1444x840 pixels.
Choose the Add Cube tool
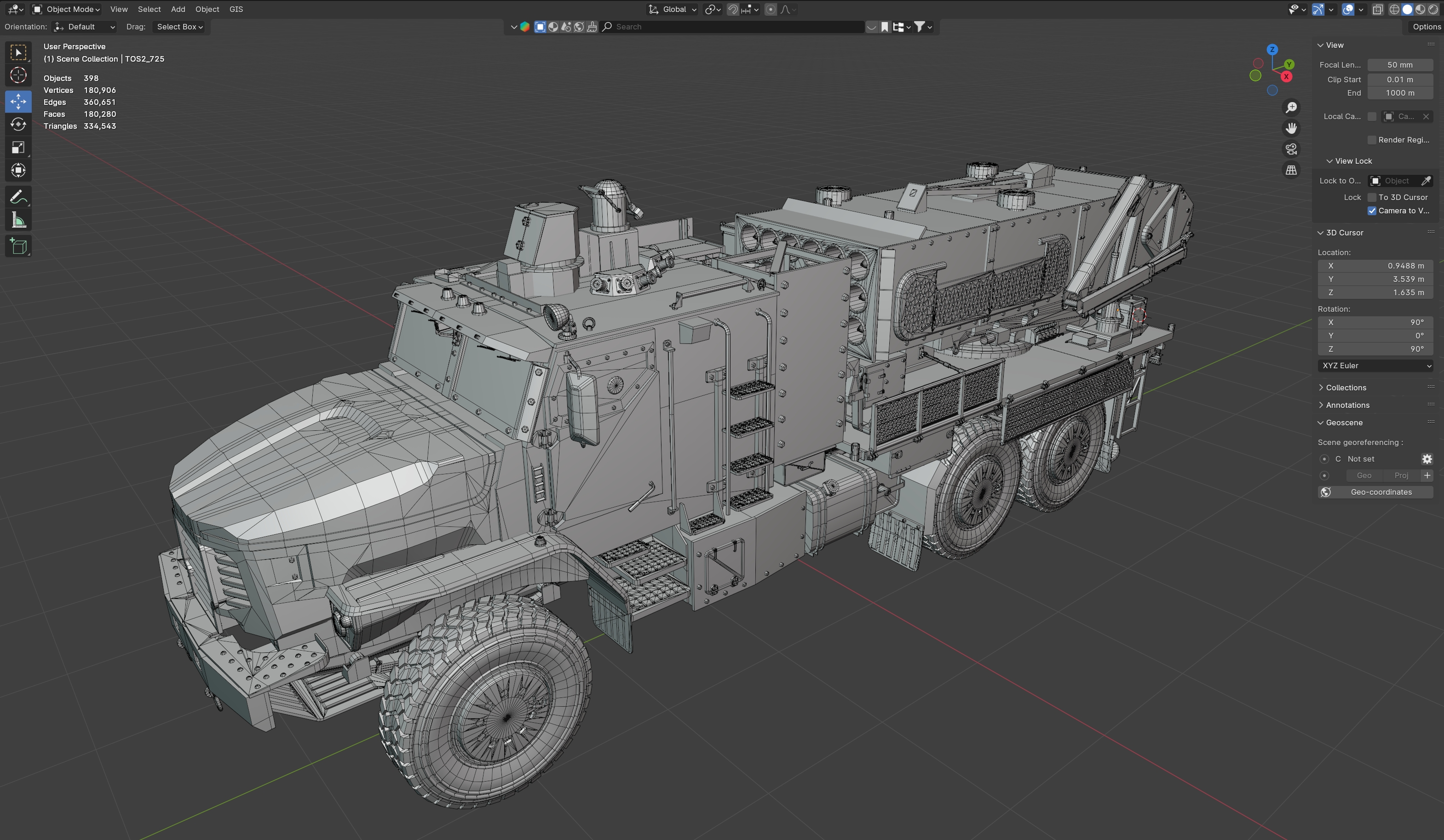18,246
